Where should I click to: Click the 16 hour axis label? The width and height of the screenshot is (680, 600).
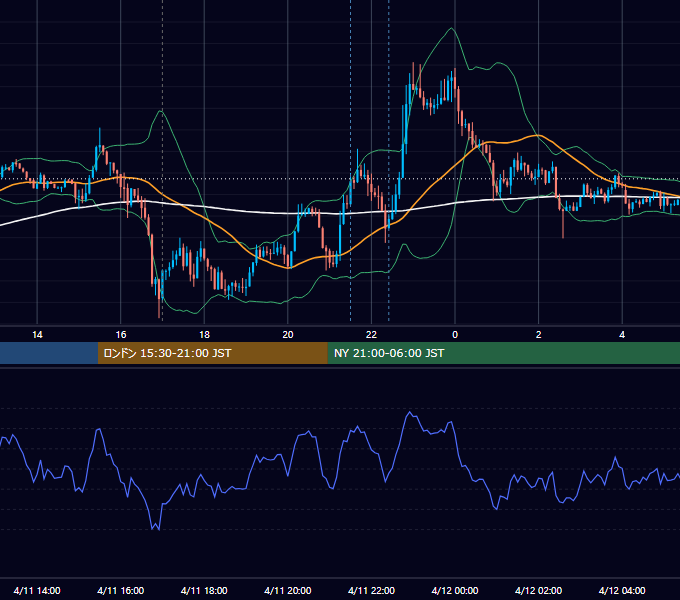tap(121, 335)
